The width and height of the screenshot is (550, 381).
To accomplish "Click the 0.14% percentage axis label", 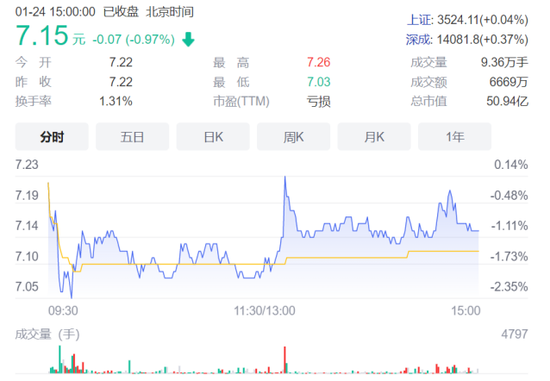I will coord(511,165).
